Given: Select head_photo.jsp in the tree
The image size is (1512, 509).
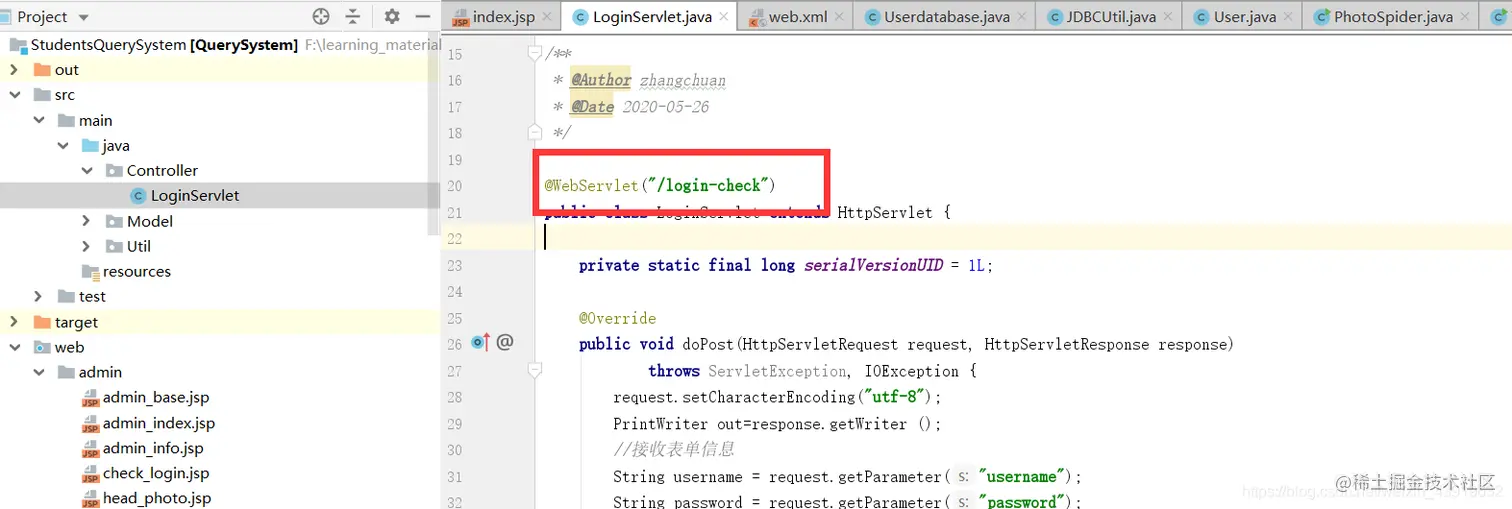Looking at the screenshot, I should (x=157, y=498).
